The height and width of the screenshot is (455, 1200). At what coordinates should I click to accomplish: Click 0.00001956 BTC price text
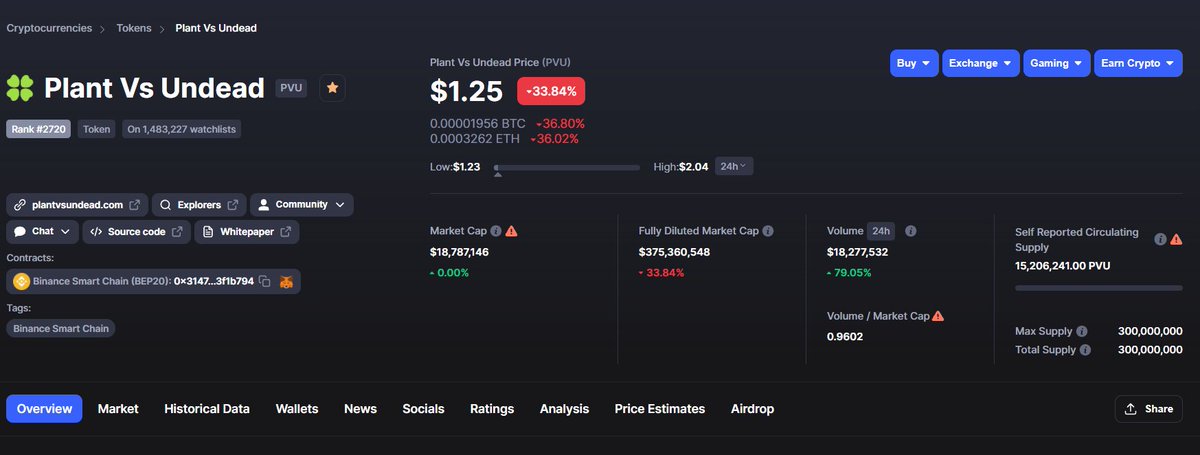point(476,124)
